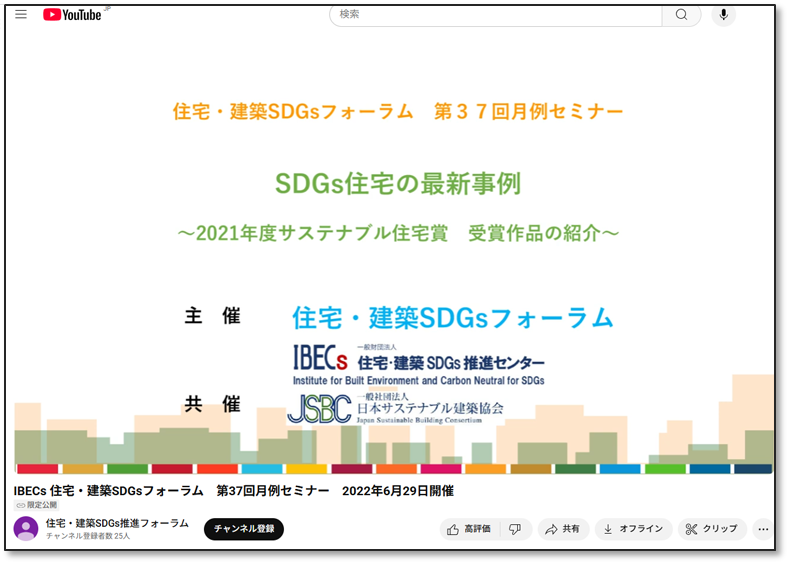
Task: Click the YouTube logo to go home
Action: point(72,15)
